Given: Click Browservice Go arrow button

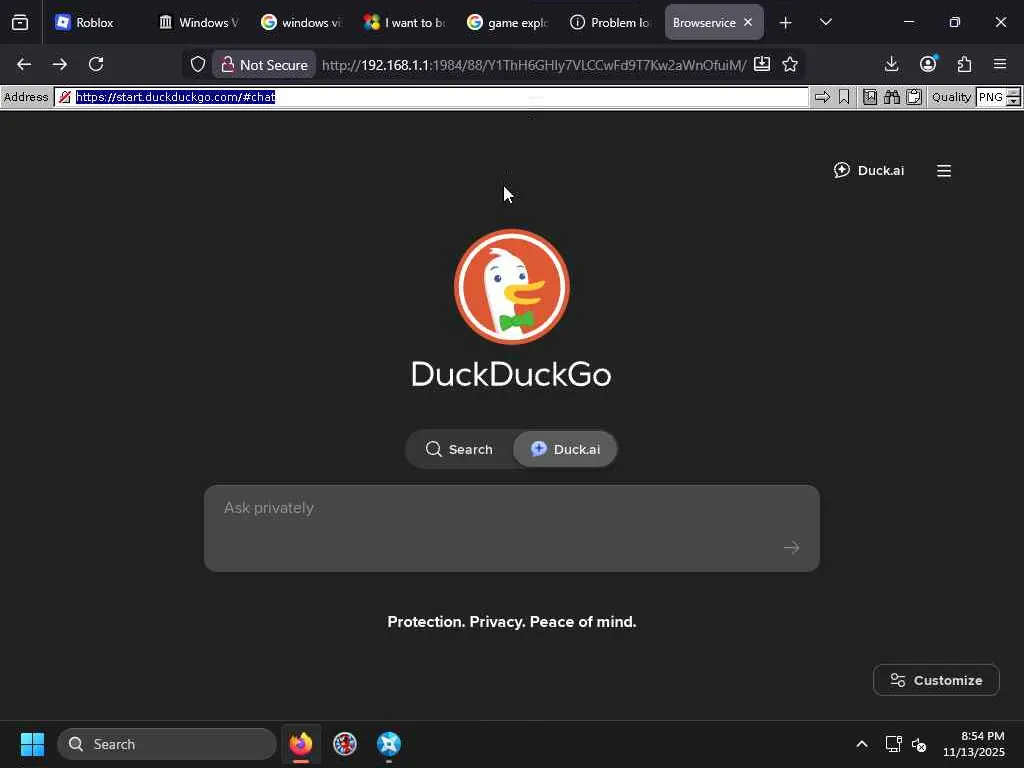Looking at the screenshot, I should [x=822, y=97].
